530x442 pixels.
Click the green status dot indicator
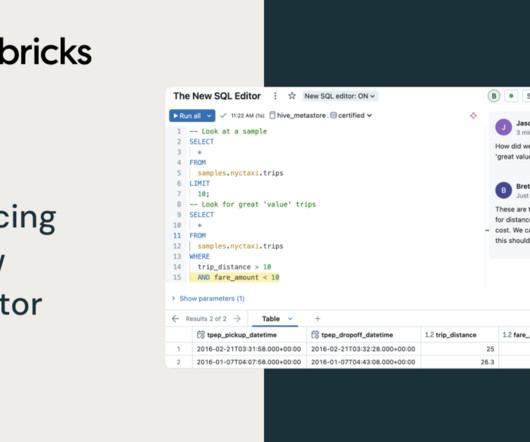click(x=511, y=96)
